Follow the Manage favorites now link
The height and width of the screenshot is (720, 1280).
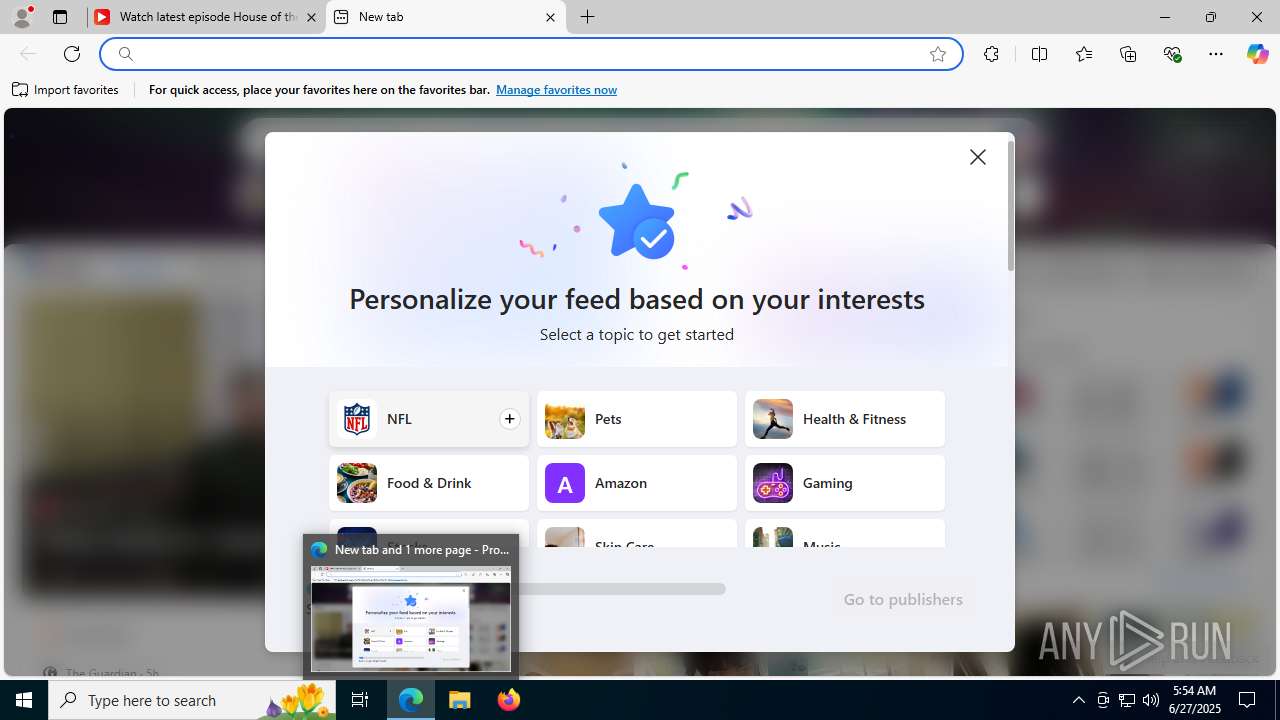(556, 90)
